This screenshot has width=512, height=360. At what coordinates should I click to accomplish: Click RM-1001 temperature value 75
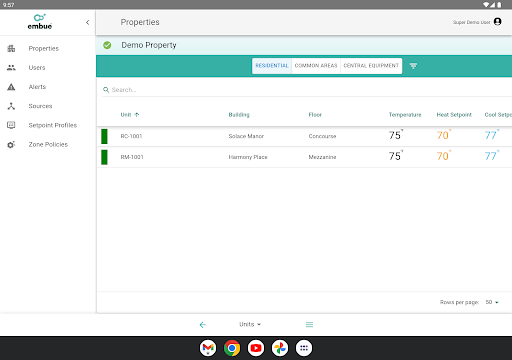coord(396,156)
